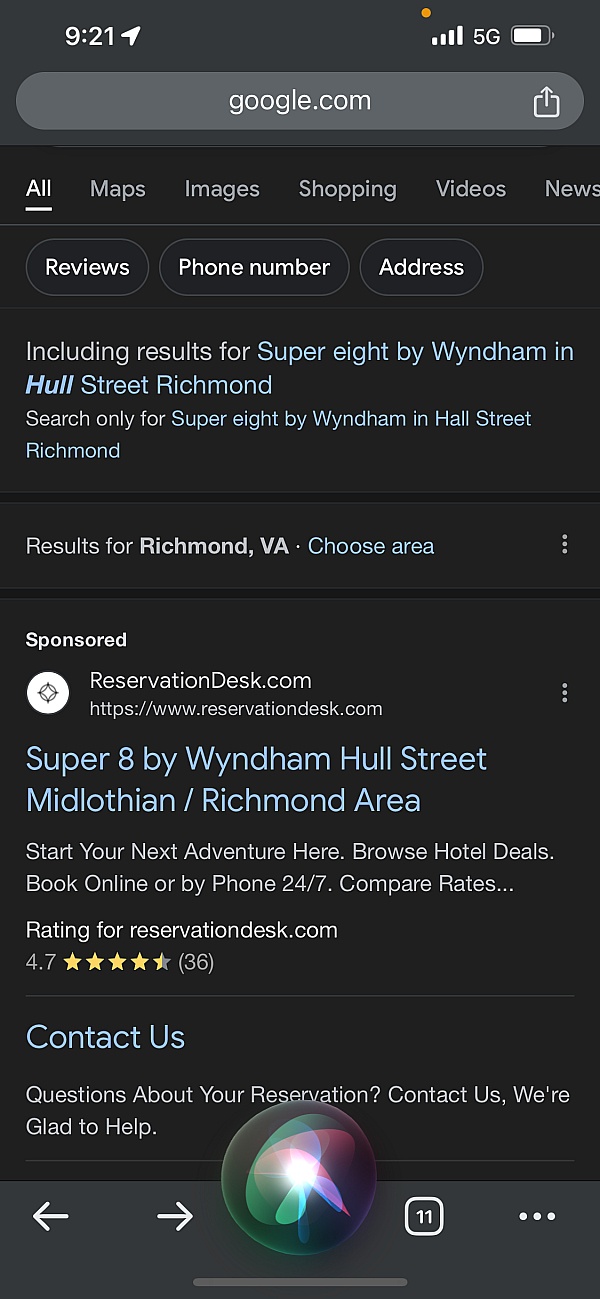
Task: Switch to the Maps tab
Action: tap(117, 189)
